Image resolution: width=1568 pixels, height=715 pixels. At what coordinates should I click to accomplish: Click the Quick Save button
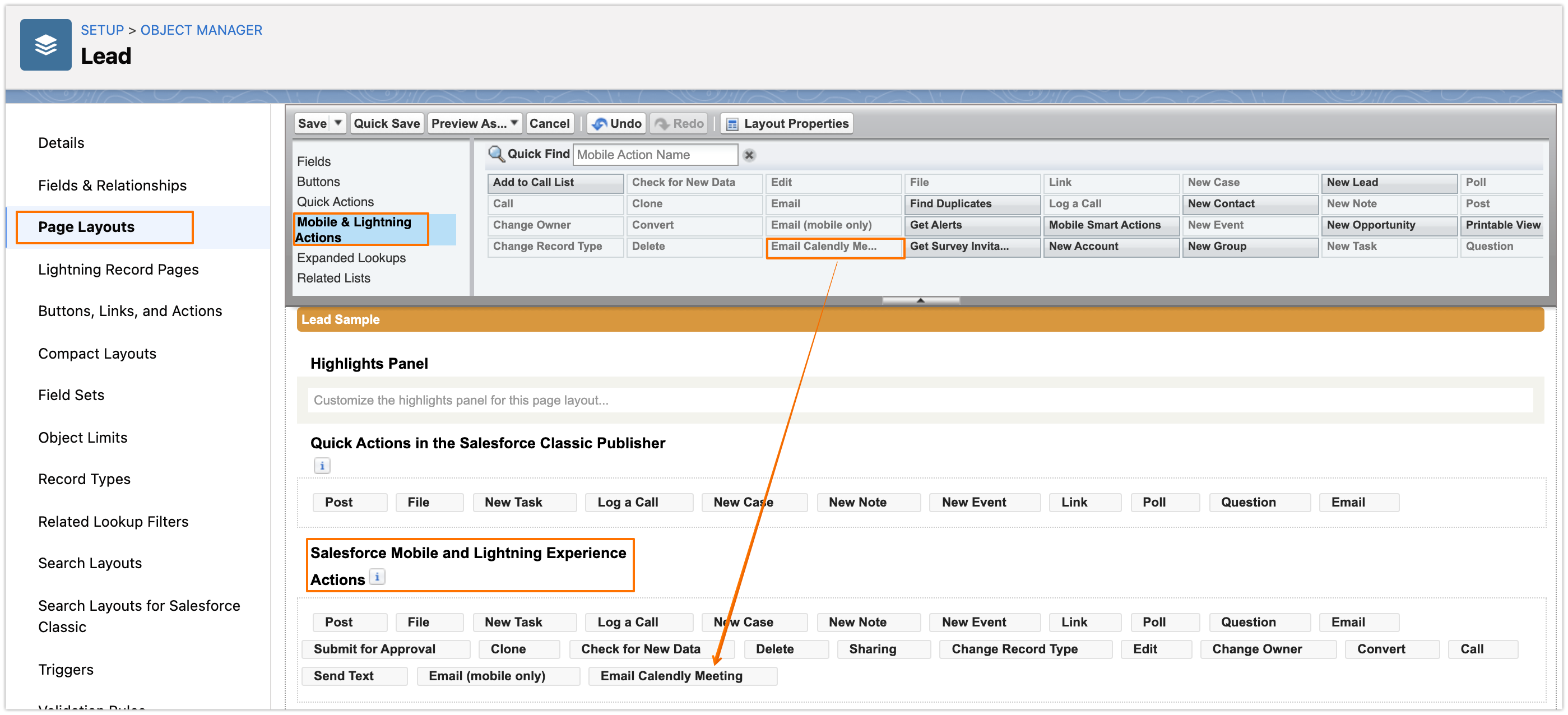pyautogui.click(x=387, y=123)
